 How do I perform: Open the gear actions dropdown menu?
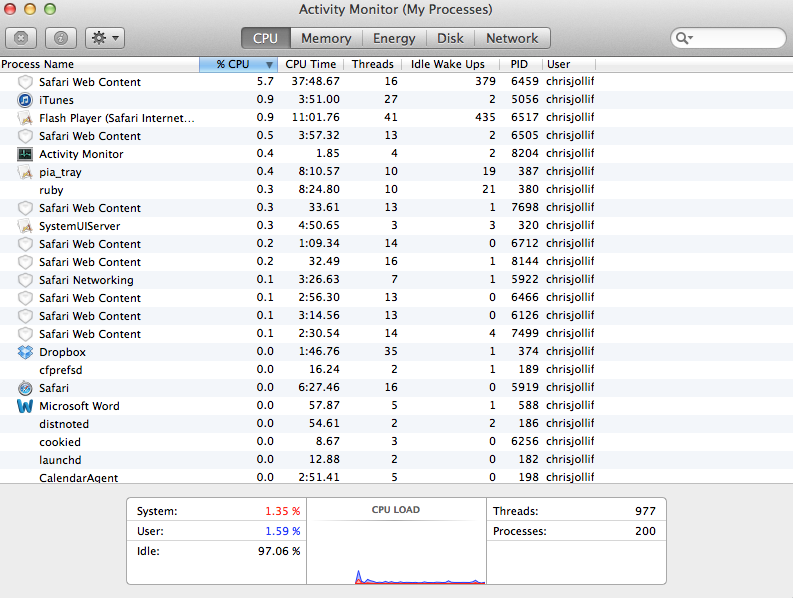105,38
